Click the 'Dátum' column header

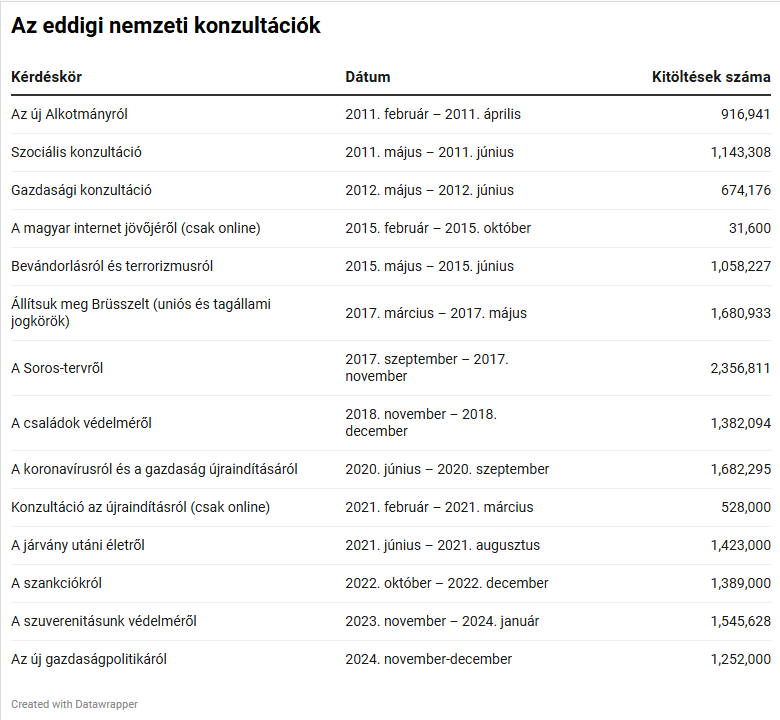[368, 77]
